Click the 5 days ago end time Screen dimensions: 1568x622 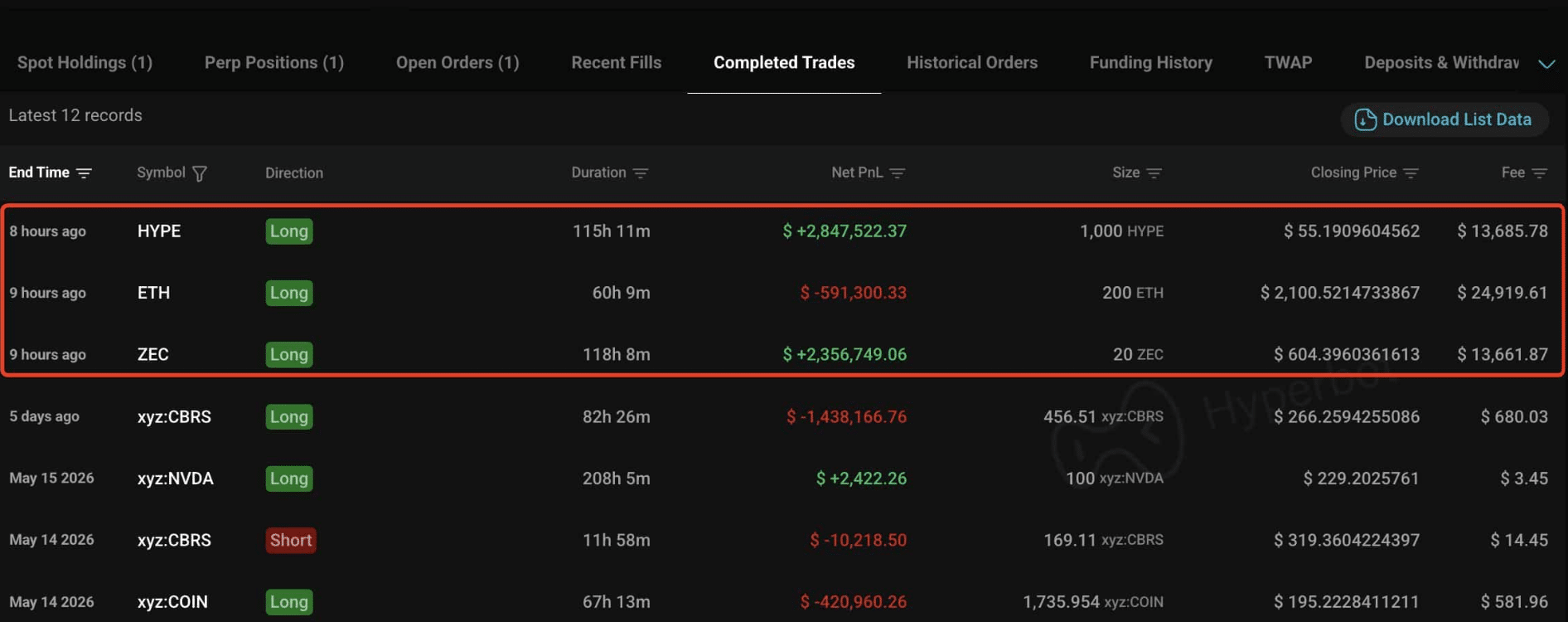[x=44, y=416]
